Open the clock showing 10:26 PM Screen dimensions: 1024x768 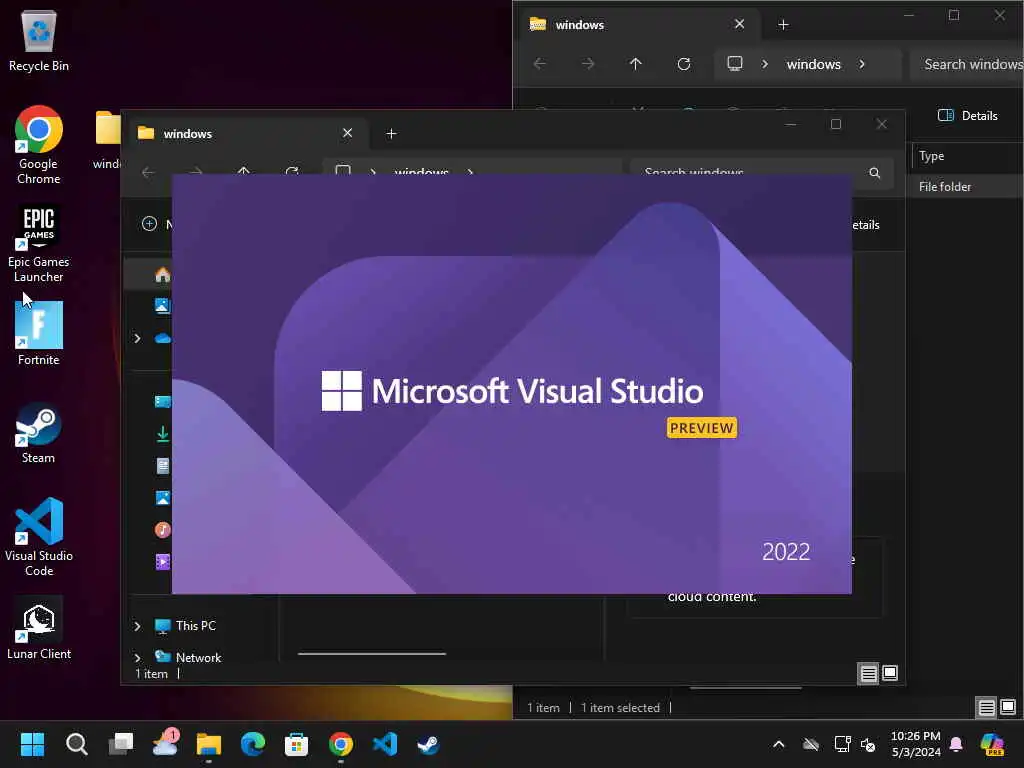pos(916,744)
